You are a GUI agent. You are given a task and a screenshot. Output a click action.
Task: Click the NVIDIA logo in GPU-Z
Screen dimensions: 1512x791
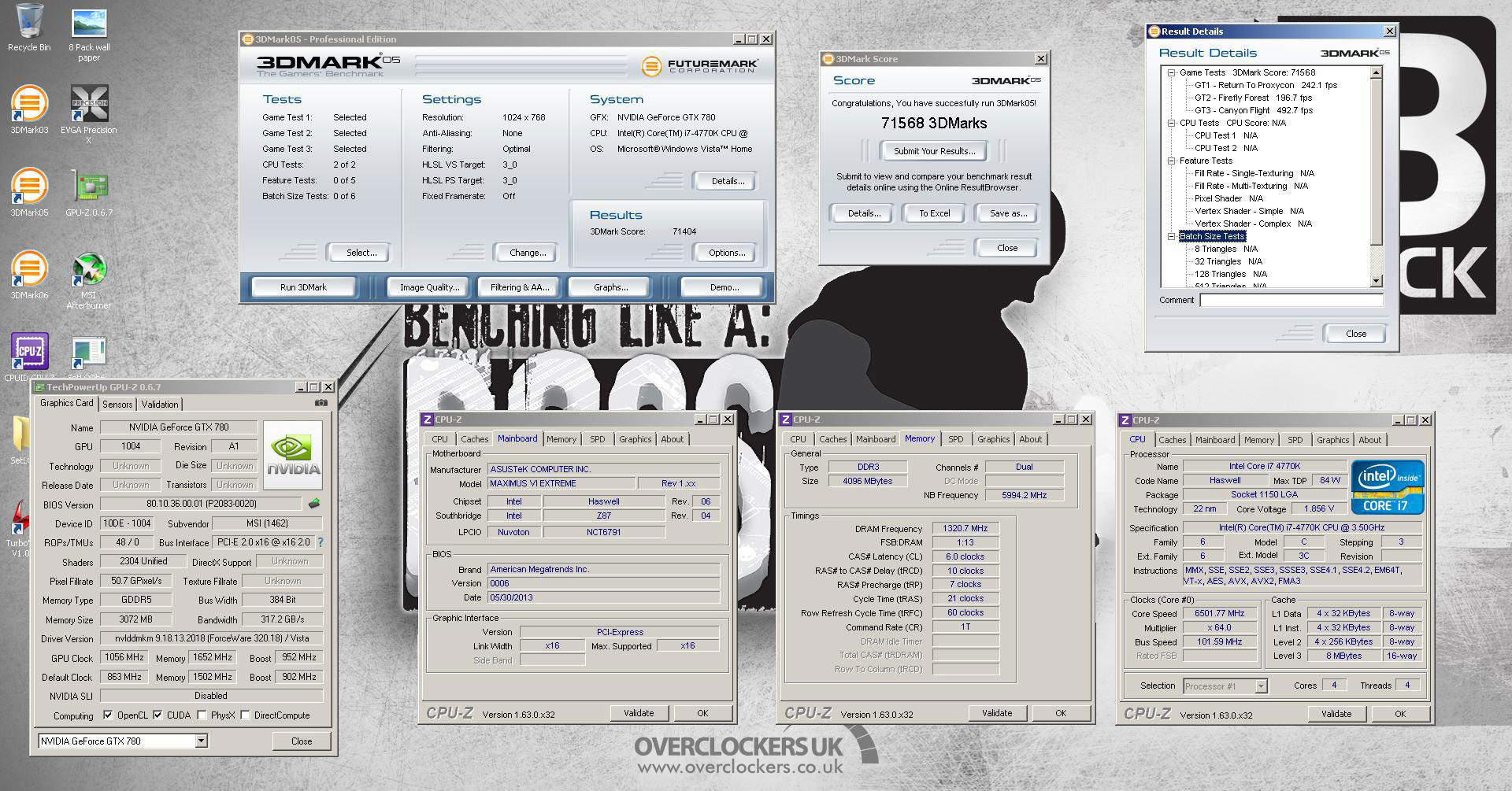click(x=293, y=456)
